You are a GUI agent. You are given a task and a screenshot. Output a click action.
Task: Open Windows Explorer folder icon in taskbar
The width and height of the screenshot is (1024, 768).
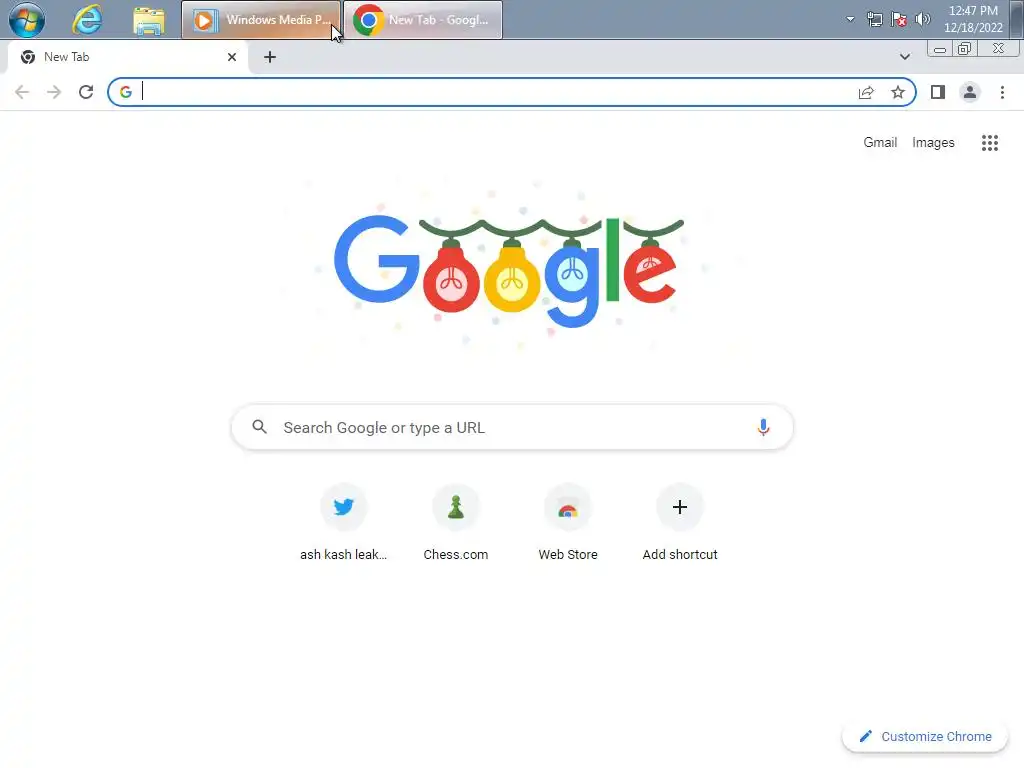point(149,20)
